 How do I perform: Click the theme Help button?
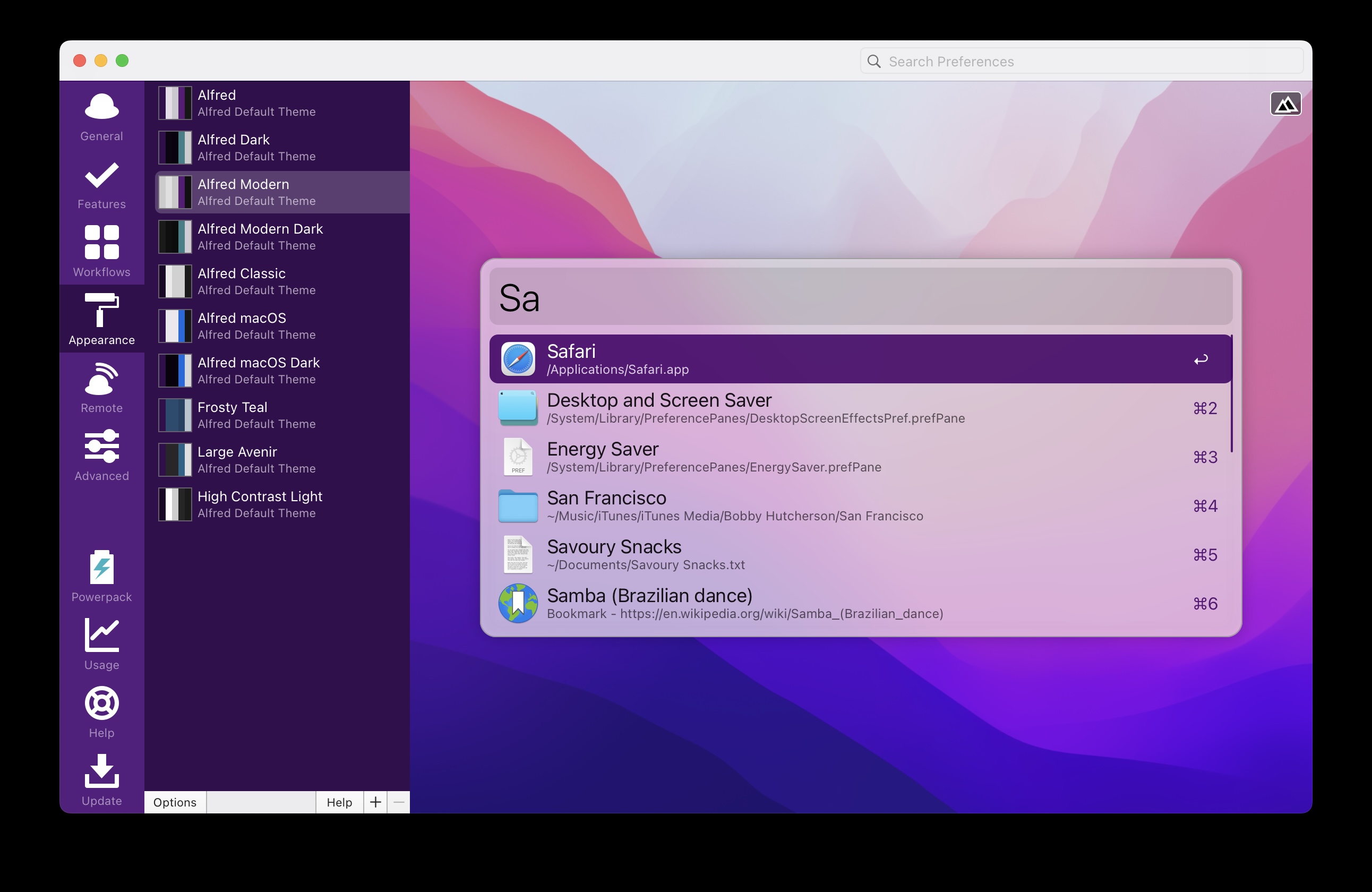coord(339,802)
